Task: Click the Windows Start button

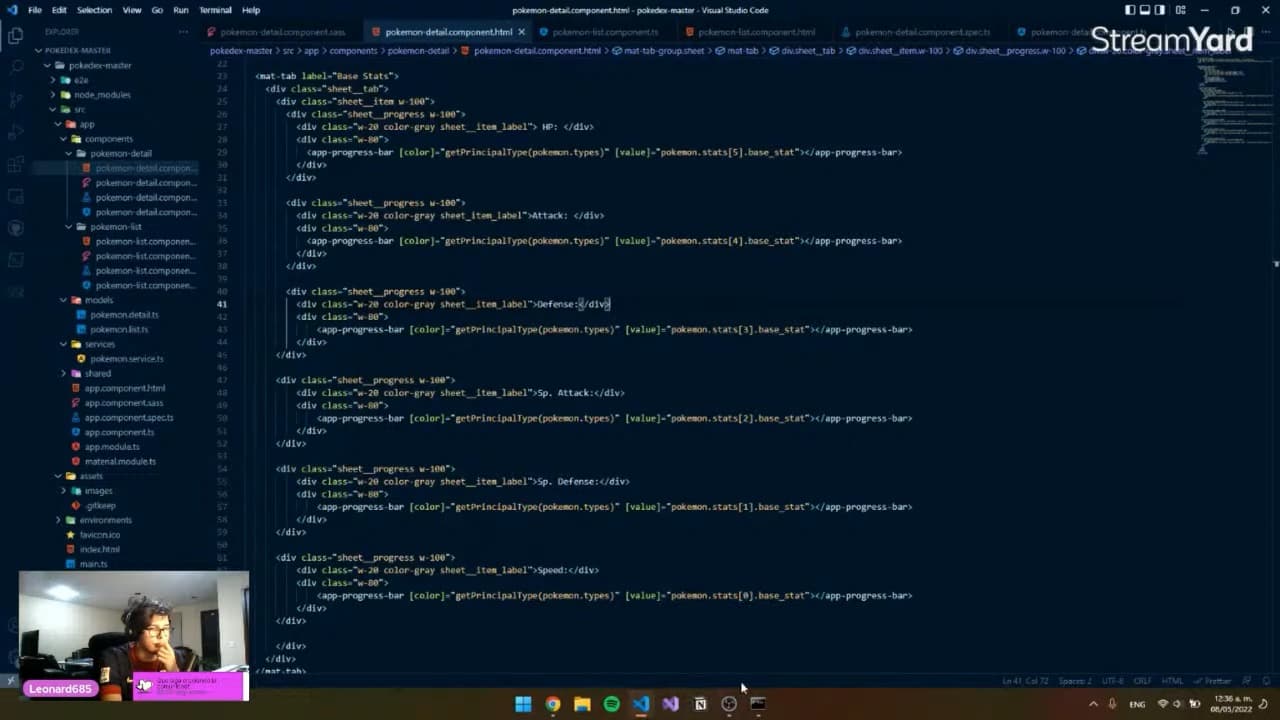Action: tap(523, 704)
